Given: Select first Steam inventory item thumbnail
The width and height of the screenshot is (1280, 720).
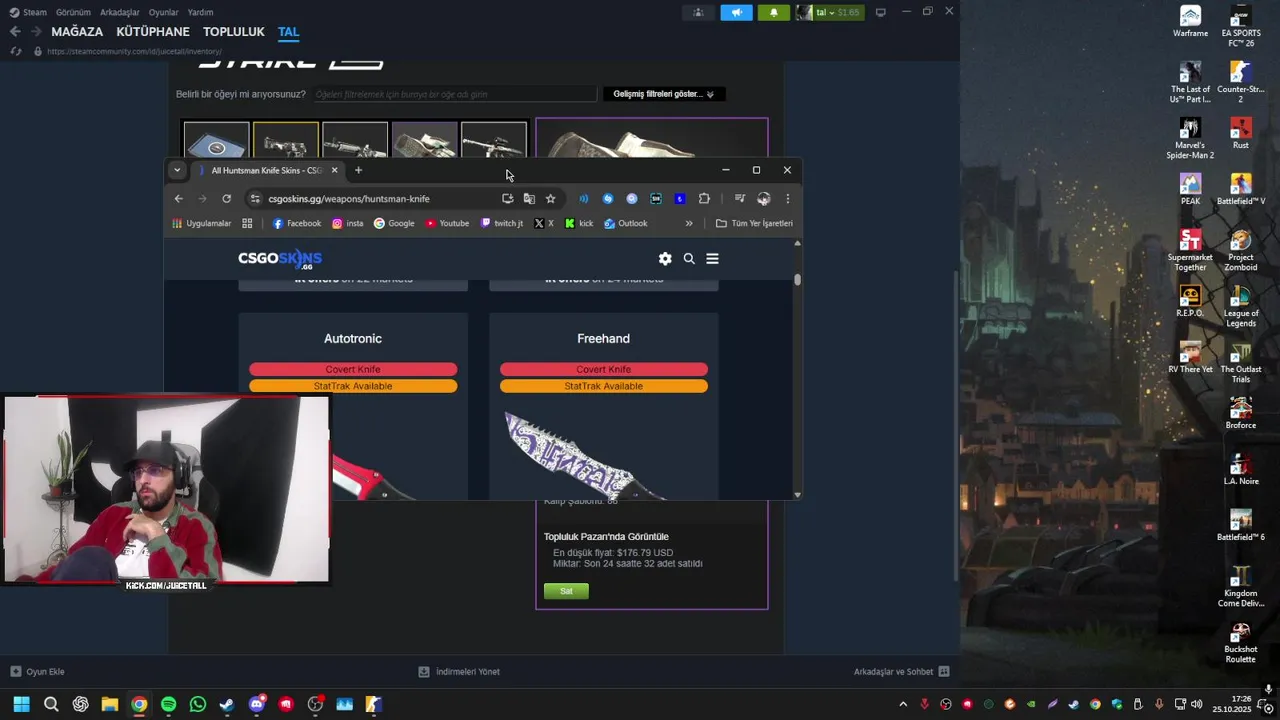Looking at the screenshot, I should (216, 140).
